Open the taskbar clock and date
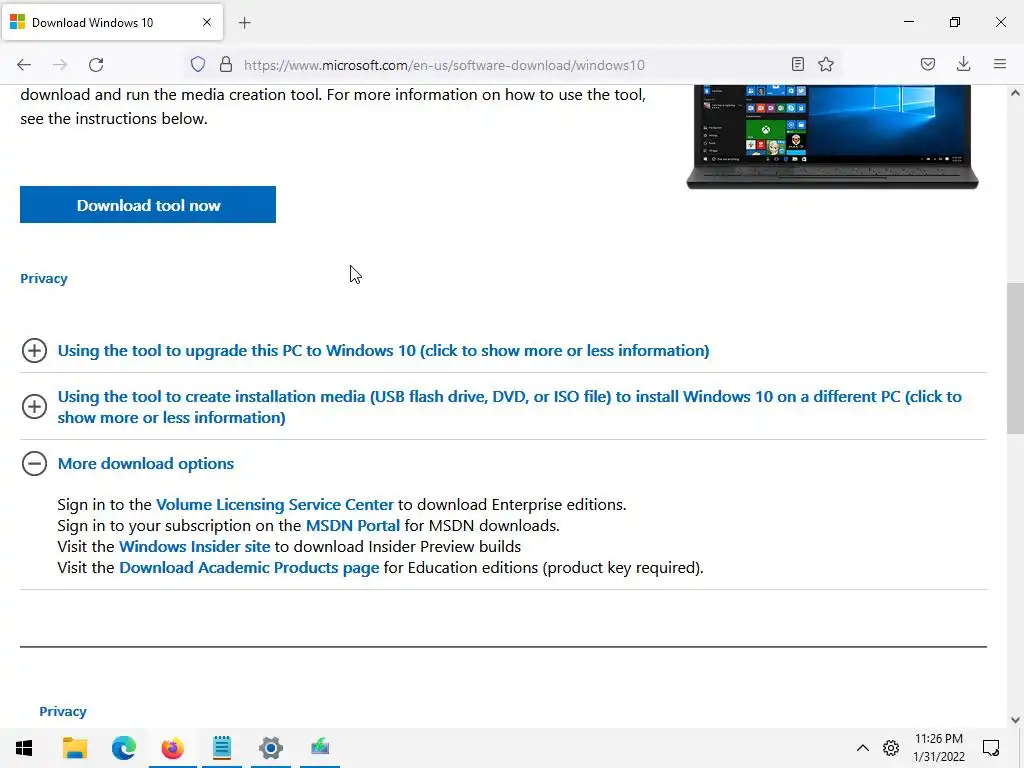Viewport: 1024px width, 768px height. point(938,748)
